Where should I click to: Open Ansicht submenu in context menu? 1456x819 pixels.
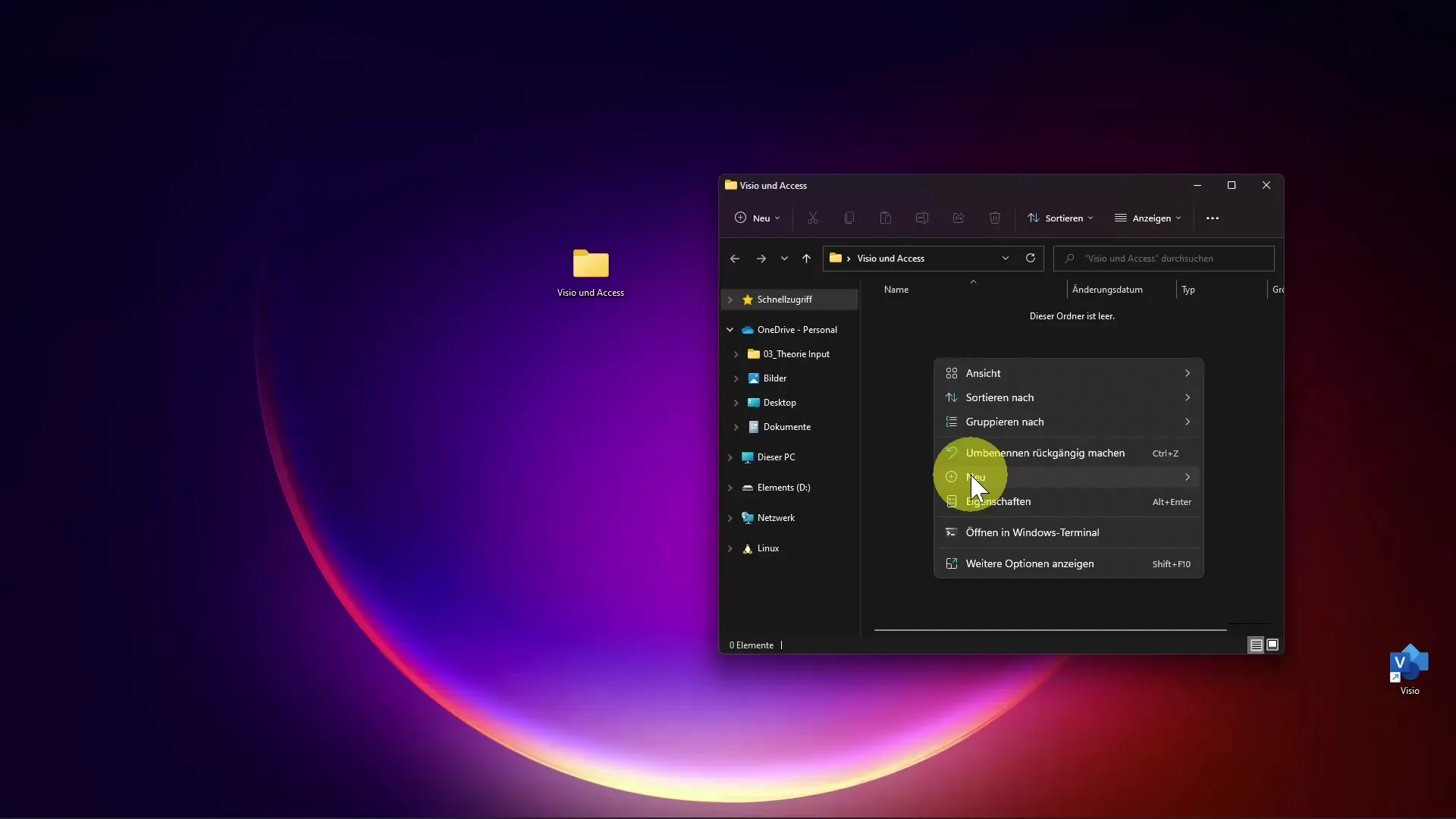(x=1068, y=373)
